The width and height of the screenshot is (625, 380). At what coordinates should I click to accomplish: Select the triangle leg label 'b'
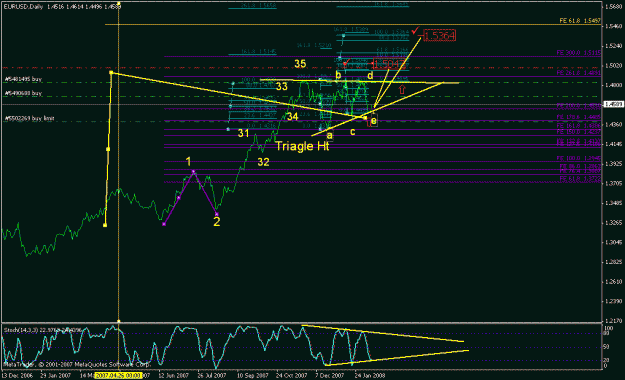tap(338, 75)
